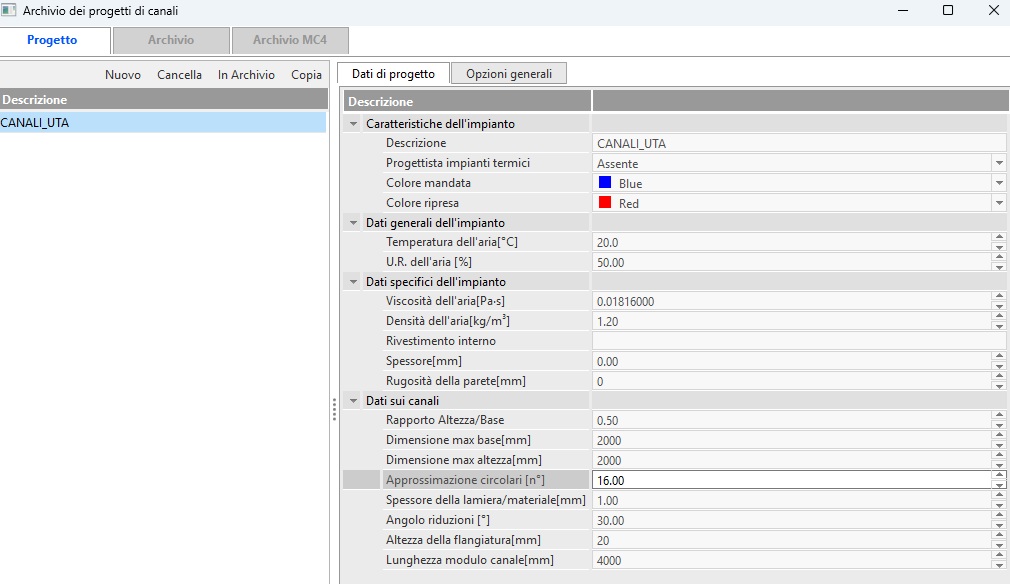Viewport: 1010px width, 584px height.
Task: Collapse Dati generali dell'impianto section
Action: point(353,223)
